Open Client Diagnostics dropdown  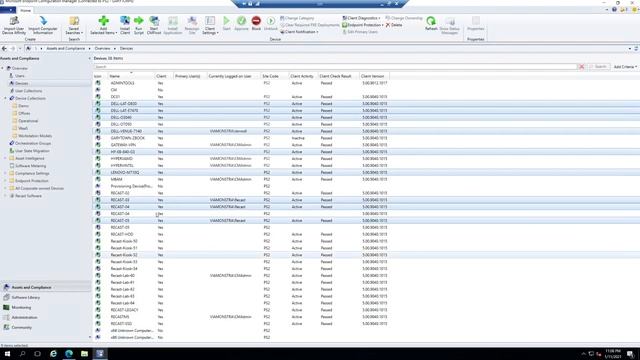(x=362, y=18)
